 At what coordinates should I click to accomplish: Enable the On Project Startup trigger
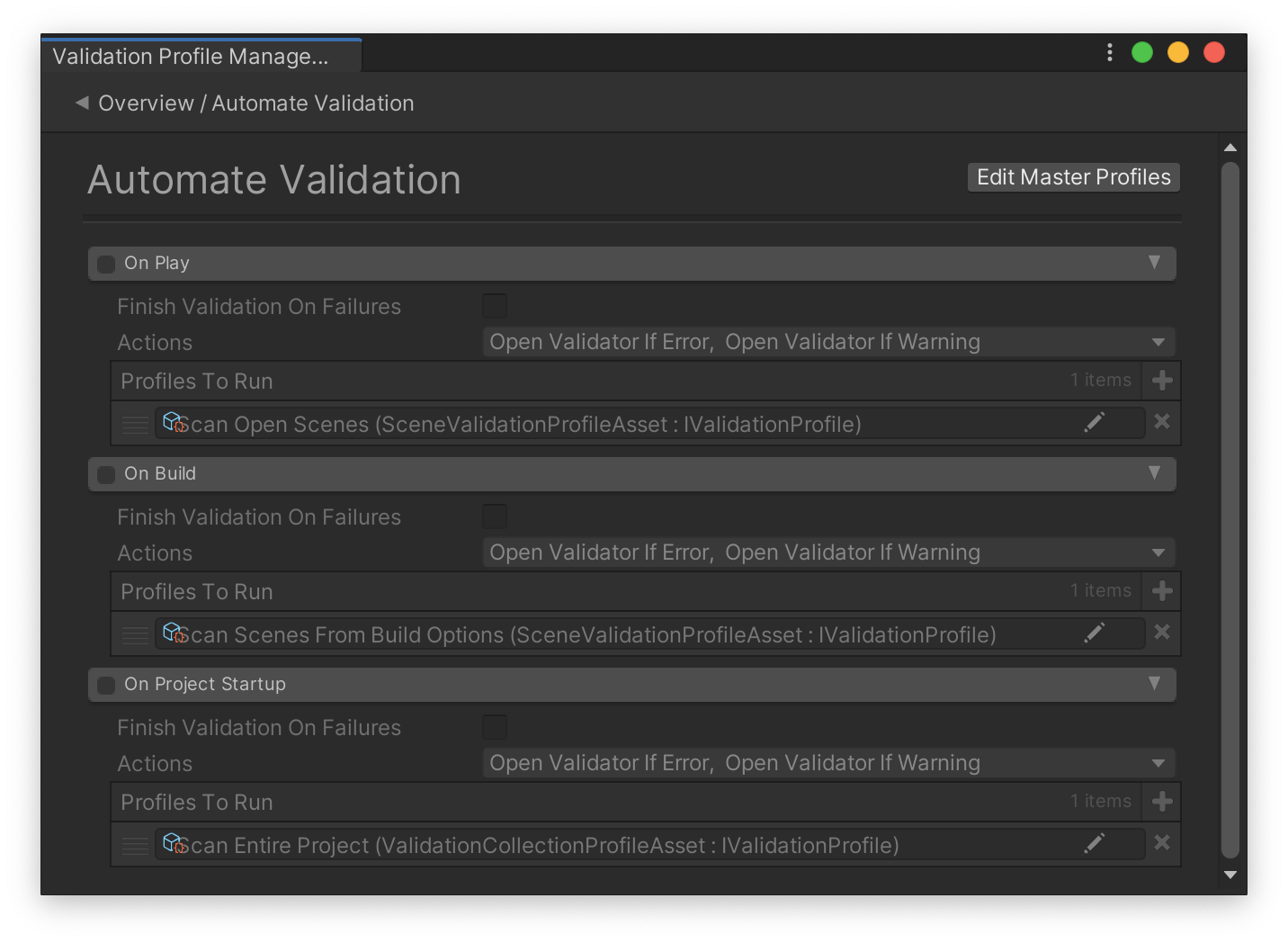click(x=105, y=684)
